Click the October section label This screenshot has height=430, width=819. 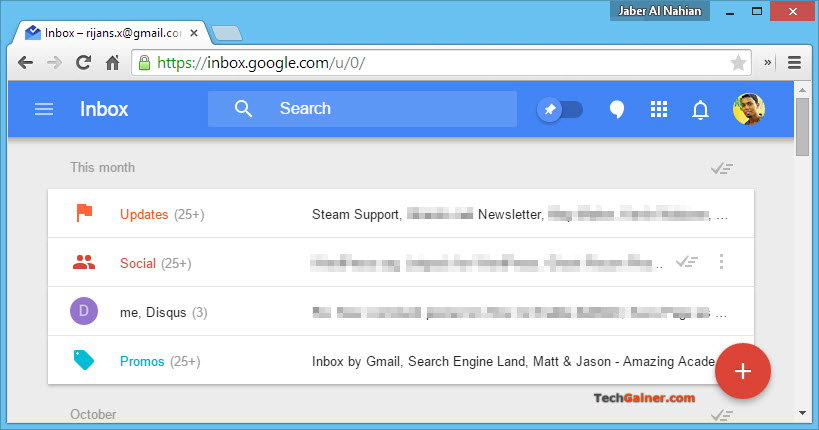click(x=93, y=414)
